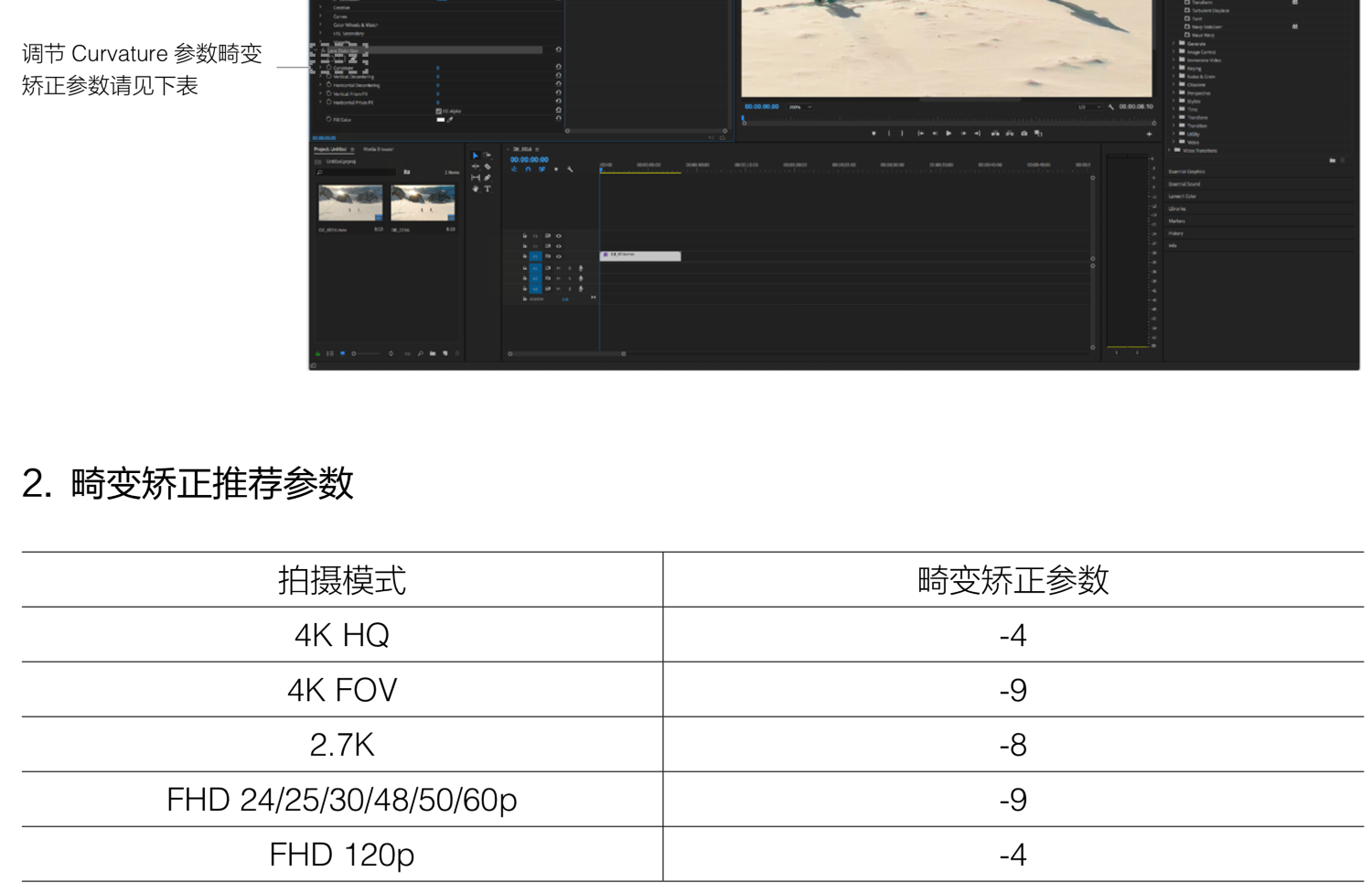Open Essential Graphics panel
The height and width of the screenshot is (894, 1372).
point(1186,171)
